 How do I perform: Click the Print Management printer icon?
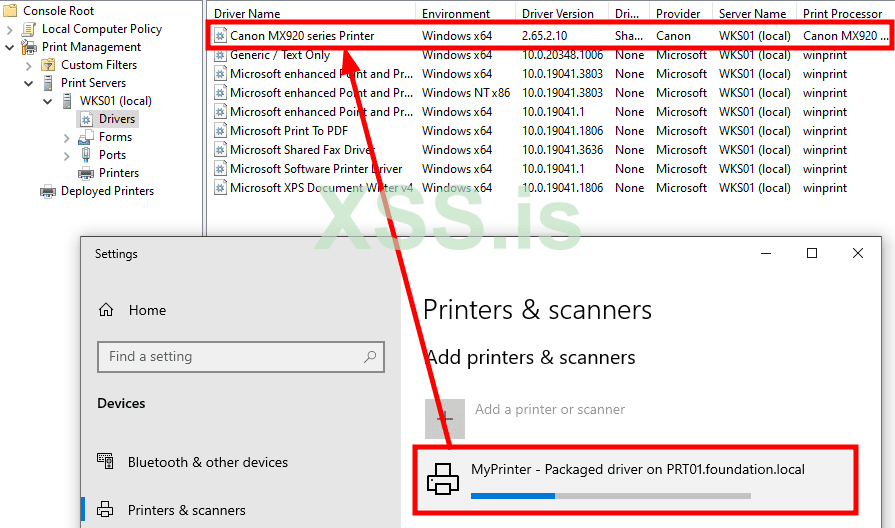click(29, 47)
